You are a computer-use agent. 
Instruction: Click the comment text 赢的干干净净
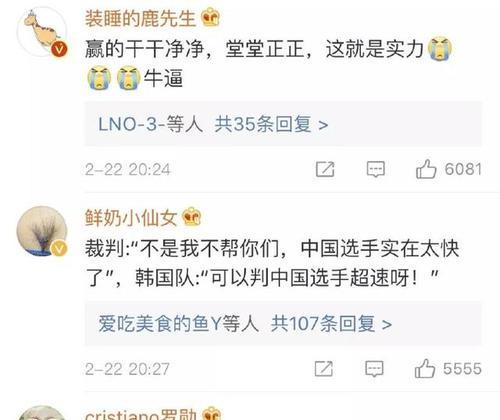click(144, 49)
